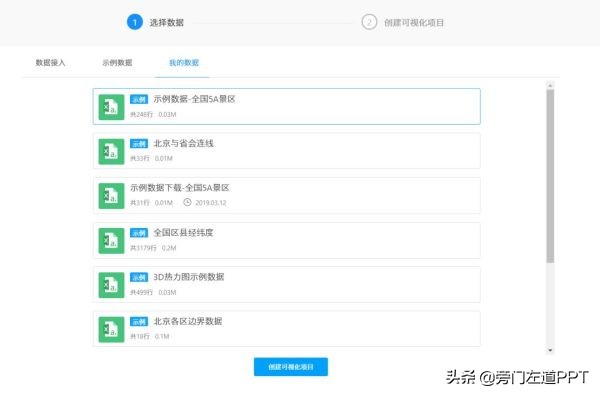600x396 pixels.
Task: Click the 创建可视化项目 blue button
Action: 291,367
